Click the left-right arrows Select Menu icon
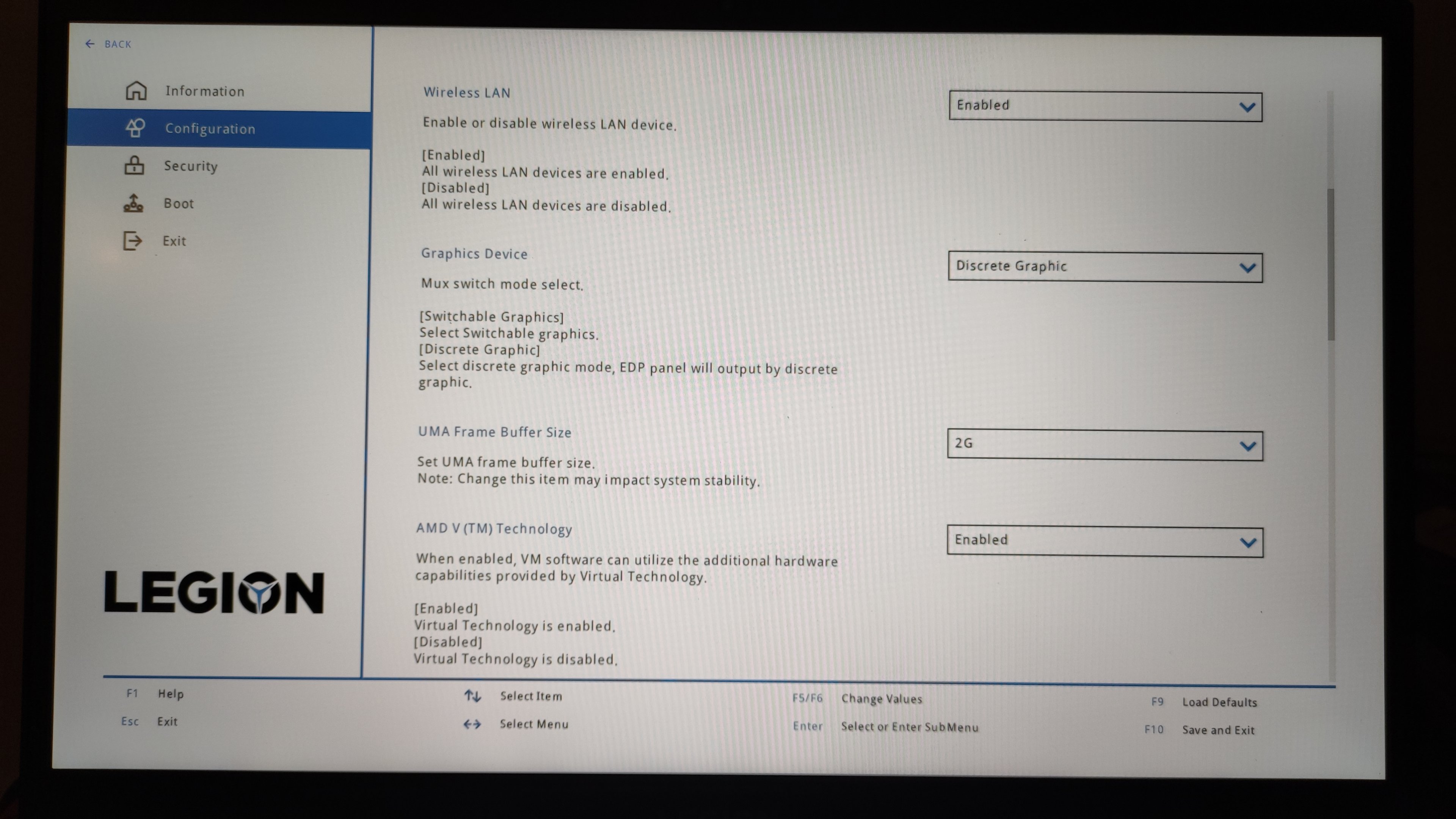Image resolution: width=1456 pixels, height=819 pixels. (472, 724)
